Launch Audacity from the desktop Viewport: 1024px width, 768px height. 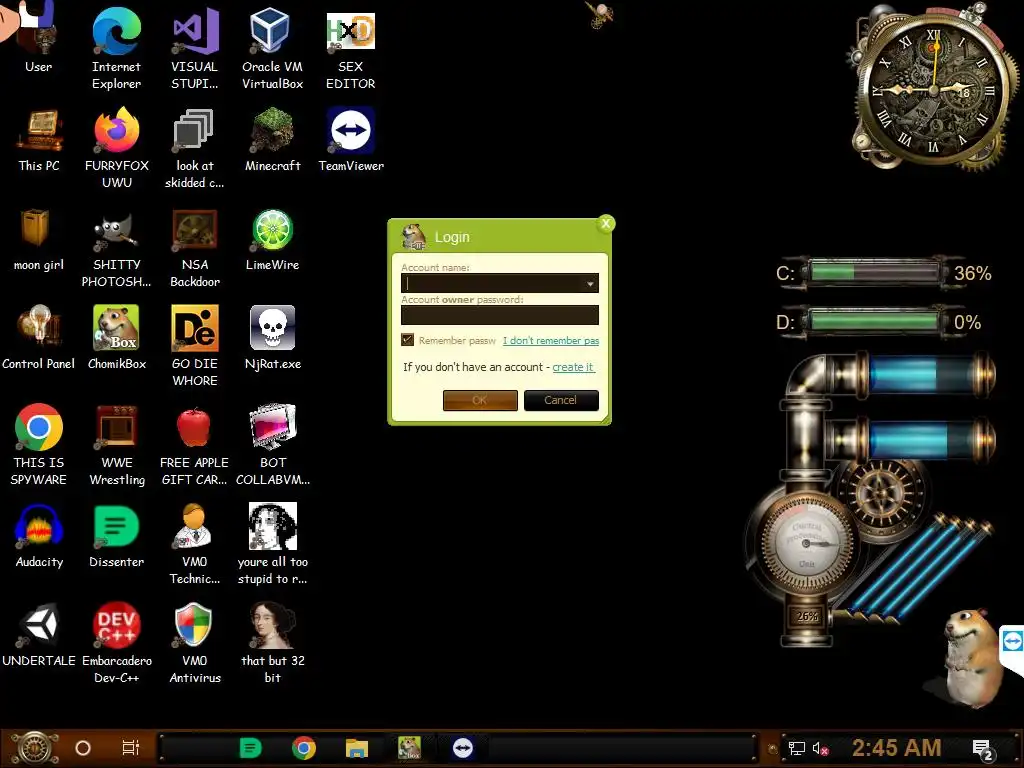[x=39, y=536]
